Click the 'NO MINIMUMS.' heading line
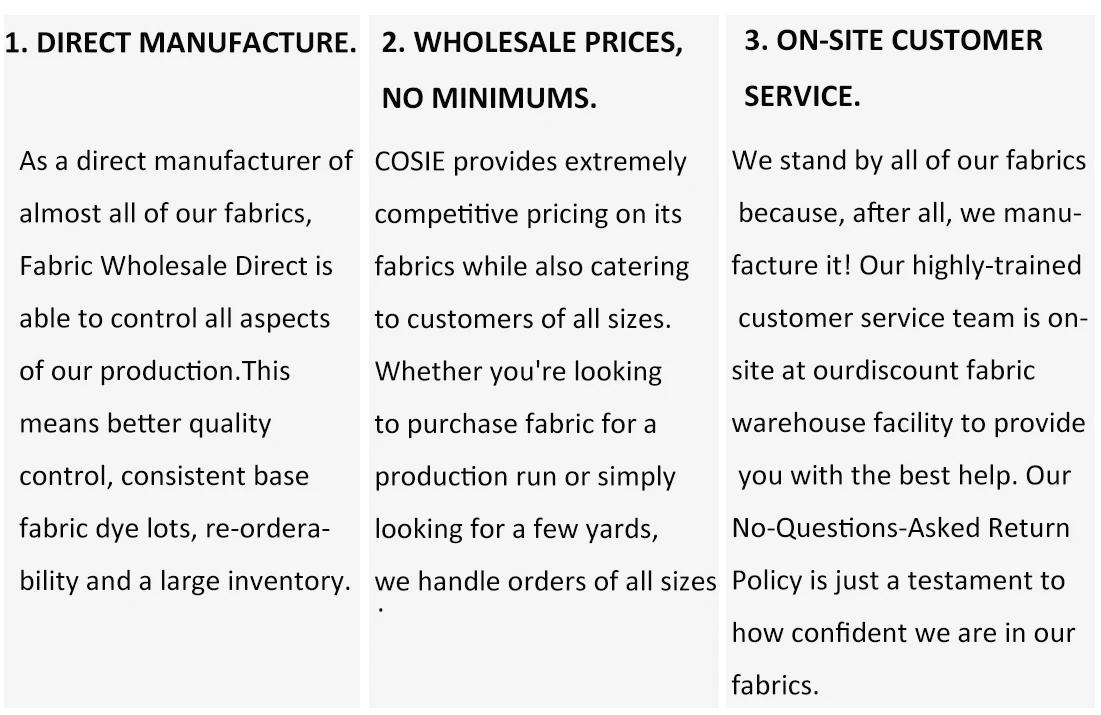1101x715 pixels. click(x=489, y=98)
